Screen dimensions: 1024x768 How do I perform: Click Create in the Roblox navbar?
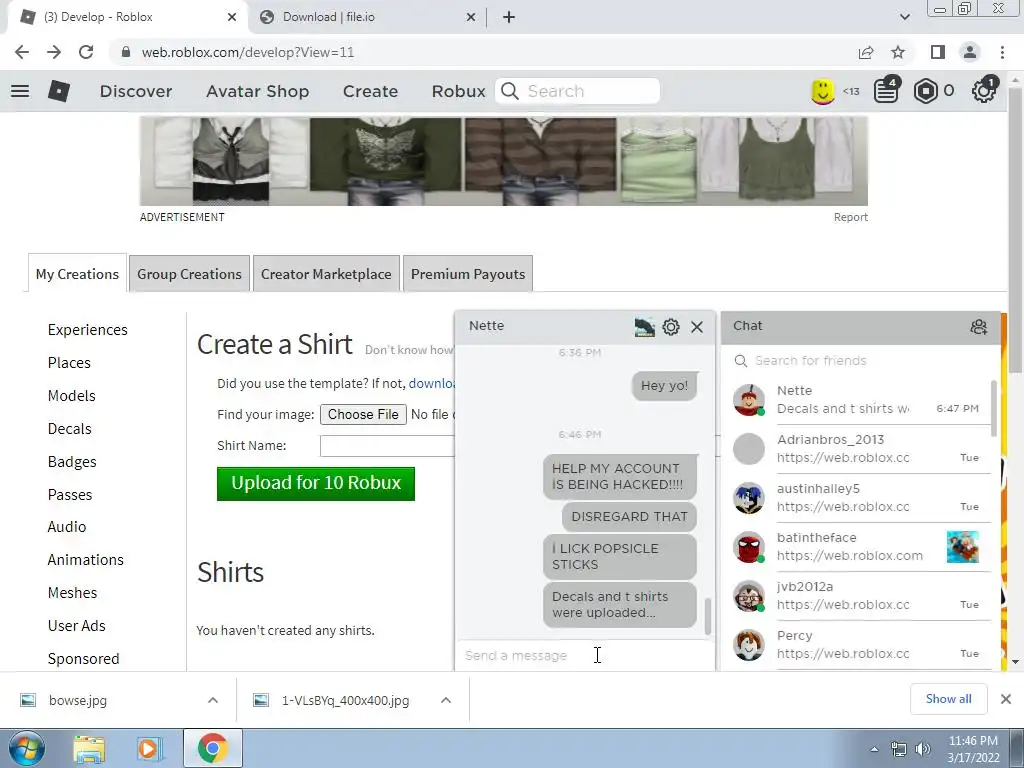(x=370, y=91)
